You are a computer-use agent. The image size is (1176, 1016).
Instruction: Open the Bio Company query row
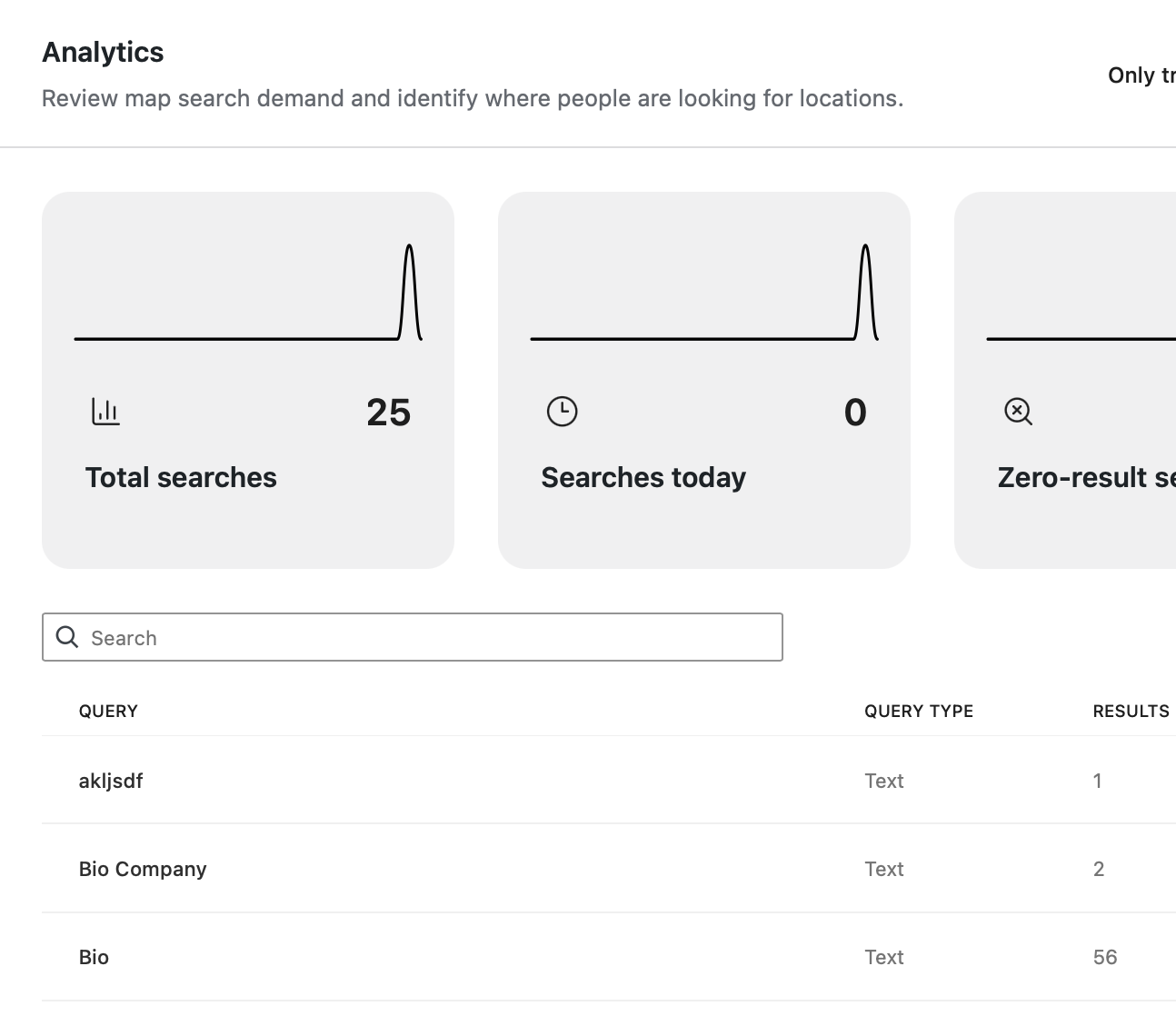pos(143,869)
